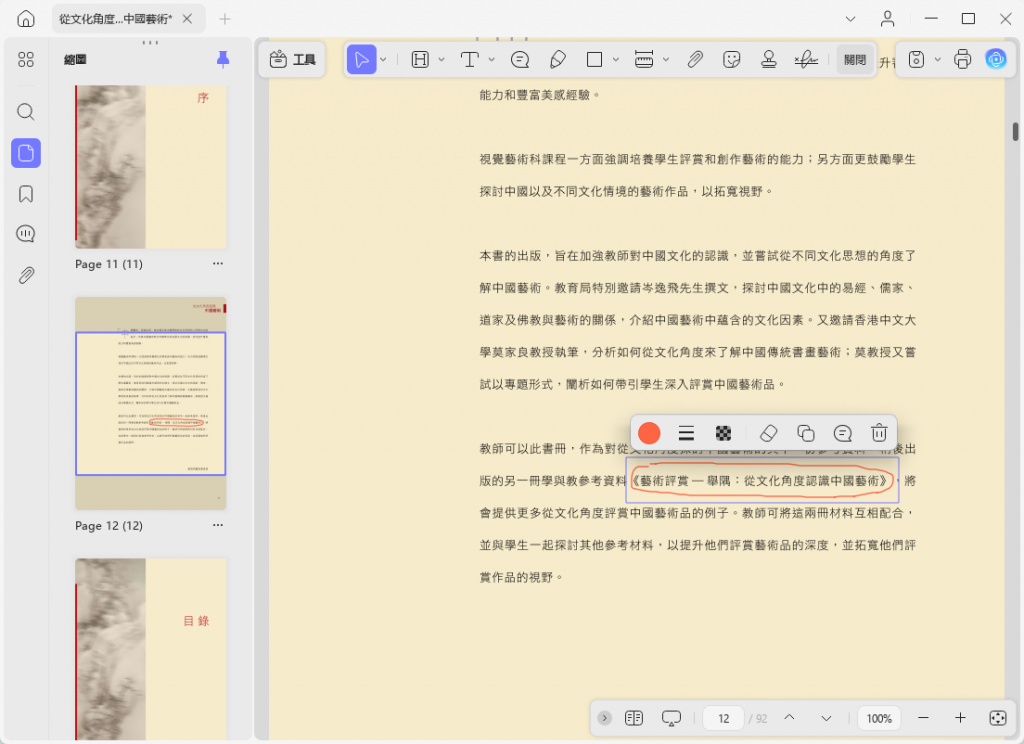1024x744 pixels.
Task: Open the attachments panel in sidebar
Action: tap(25, 275)
